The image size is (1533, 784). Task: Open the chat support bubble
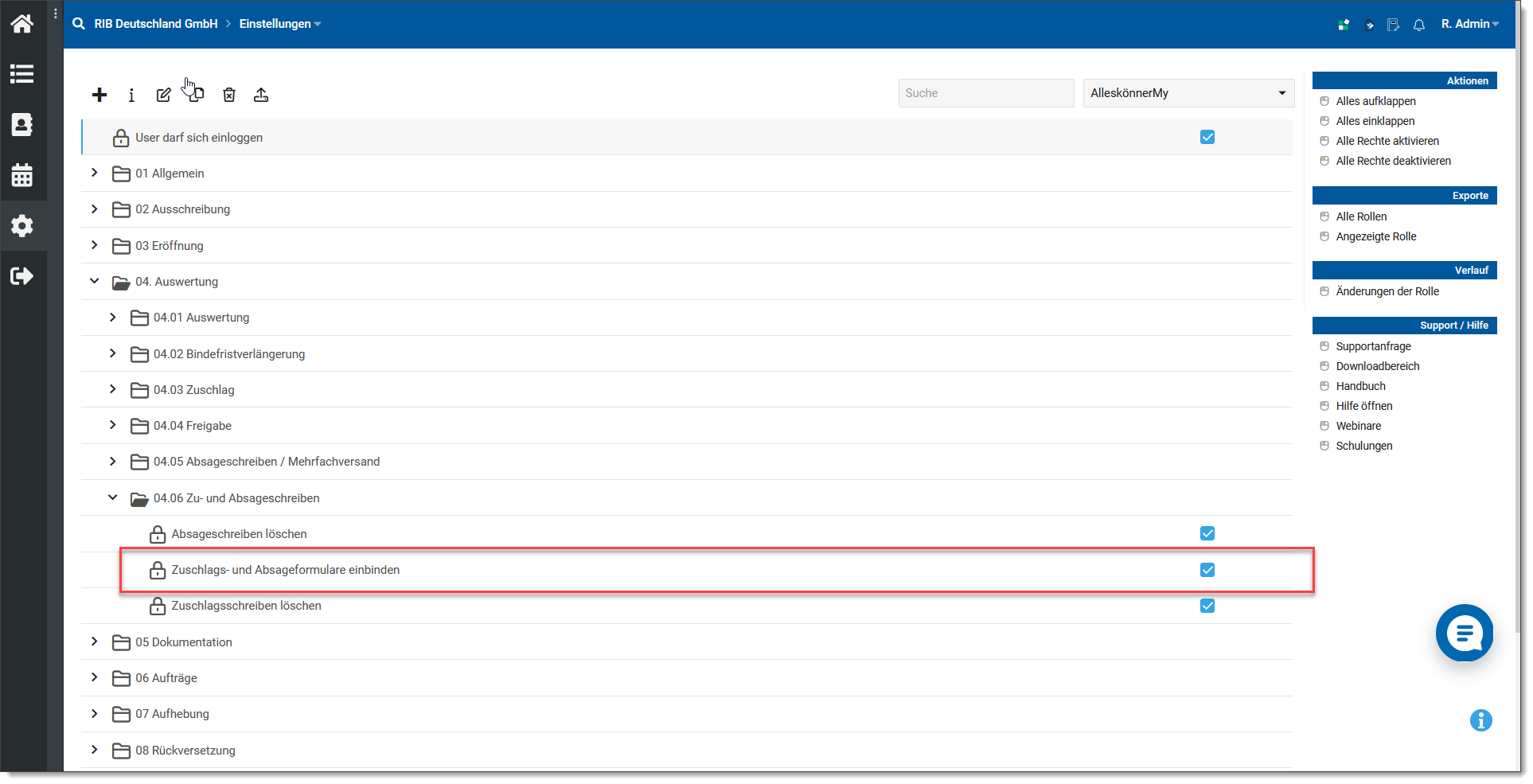point(1465,633)
